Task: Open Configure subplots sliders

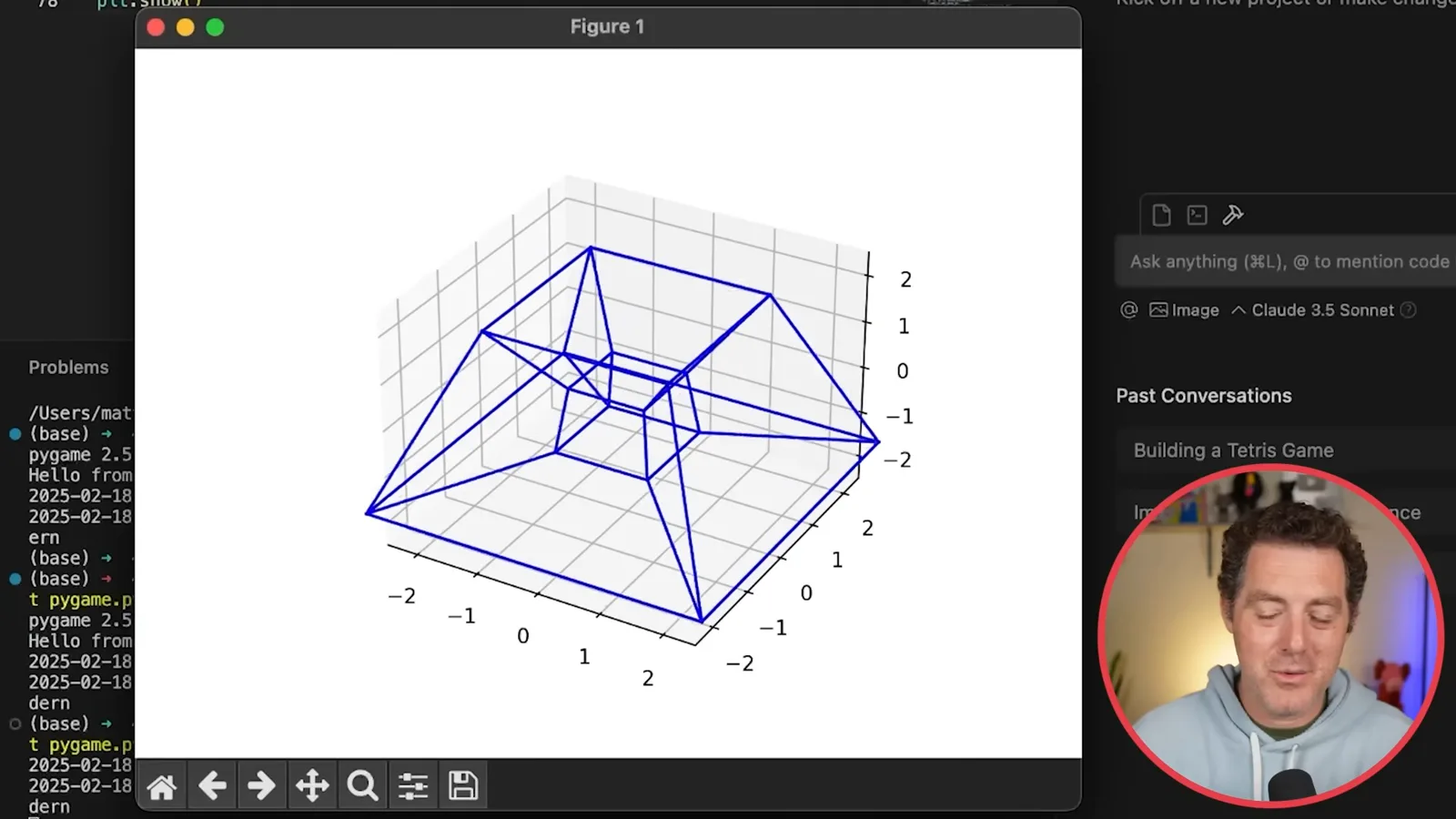Action: (413, 785)
